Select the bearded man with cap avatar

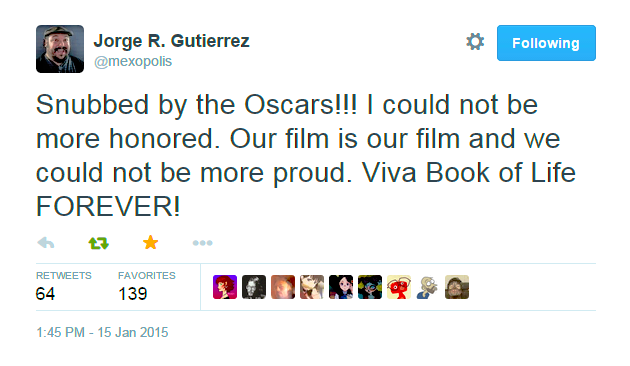pyautogui.click(x=457, y=287)
